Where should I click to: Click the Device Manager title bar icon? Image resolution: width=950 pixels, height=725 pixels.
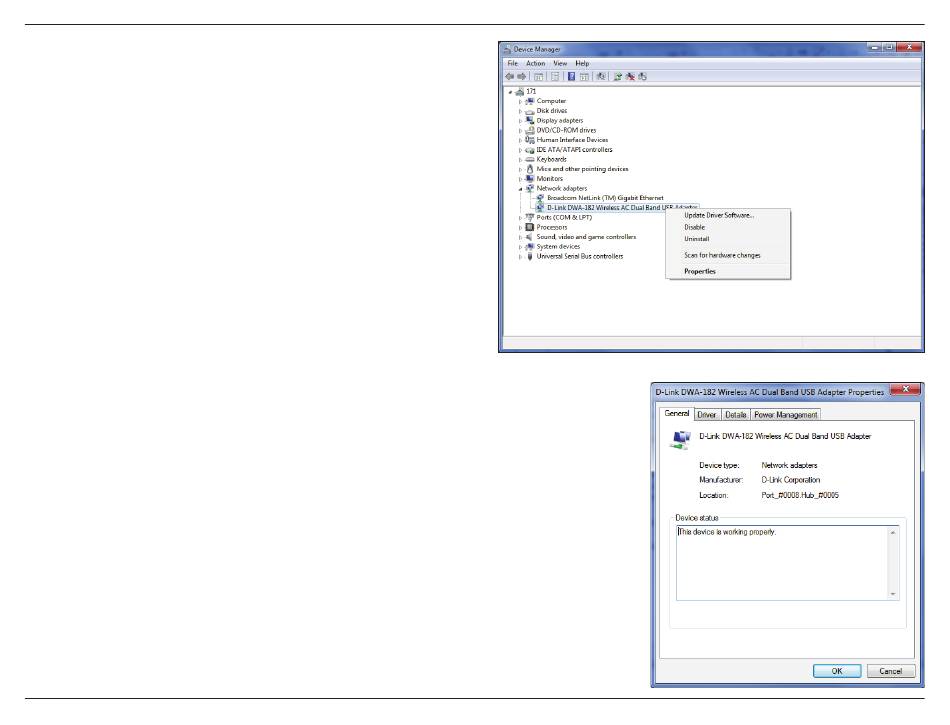507,49
